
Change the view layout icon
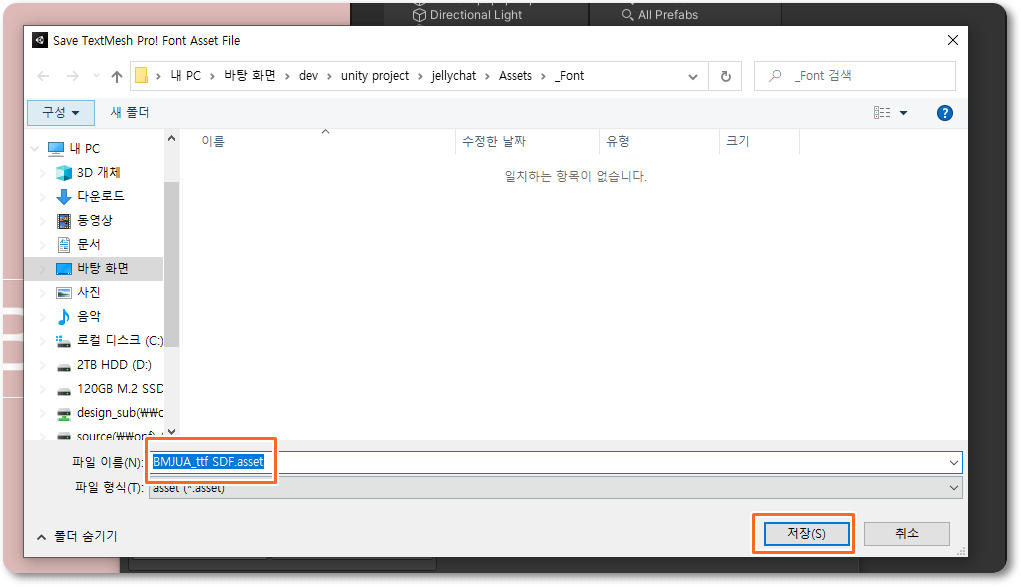click(882, 113)
